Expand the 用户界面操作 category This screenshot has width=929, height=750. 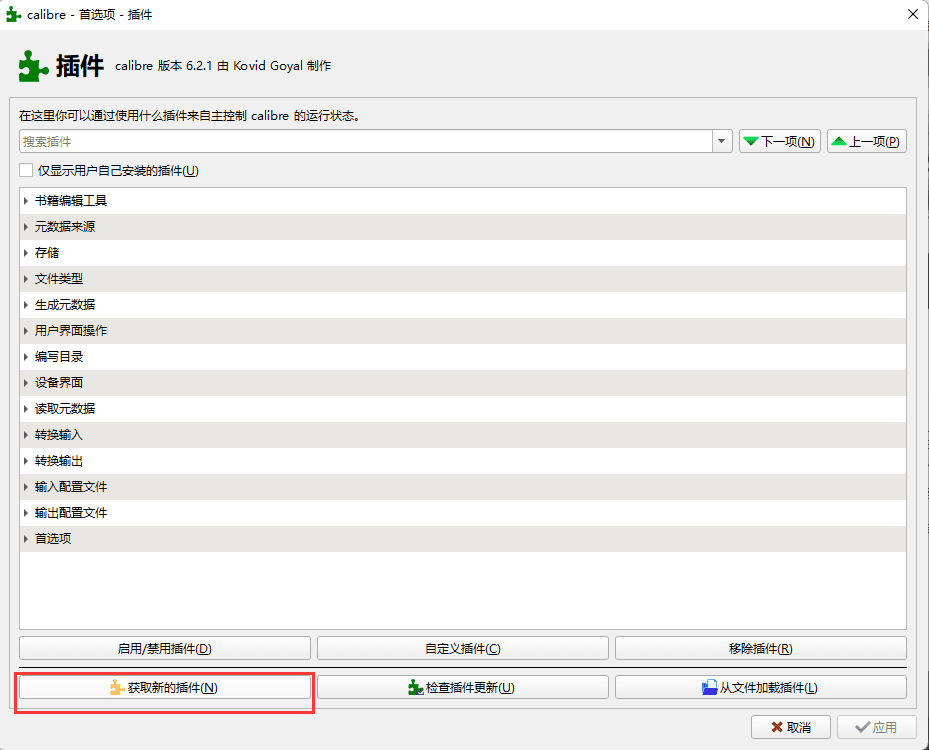click(x=26, y=331)
